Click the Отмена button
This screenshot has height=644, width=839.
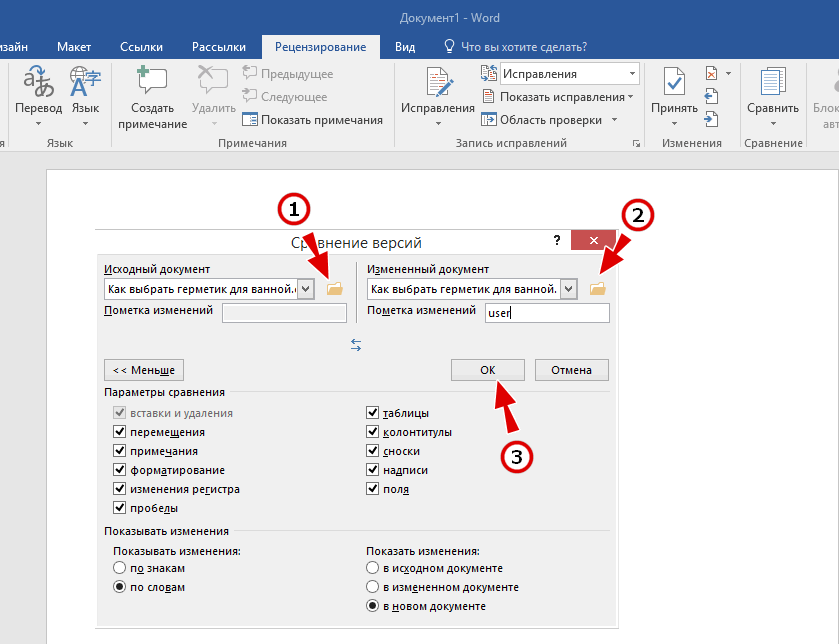pyautogui.click(x=571, y=370)
